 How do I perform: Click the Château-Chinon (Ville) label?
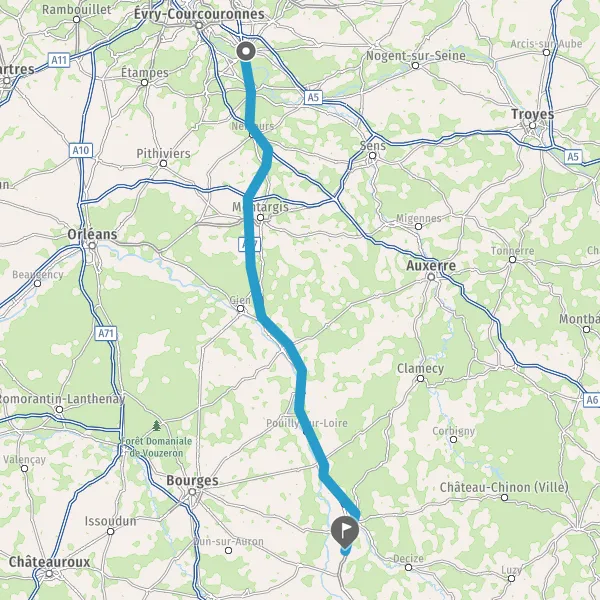click(x=504, y=488)
